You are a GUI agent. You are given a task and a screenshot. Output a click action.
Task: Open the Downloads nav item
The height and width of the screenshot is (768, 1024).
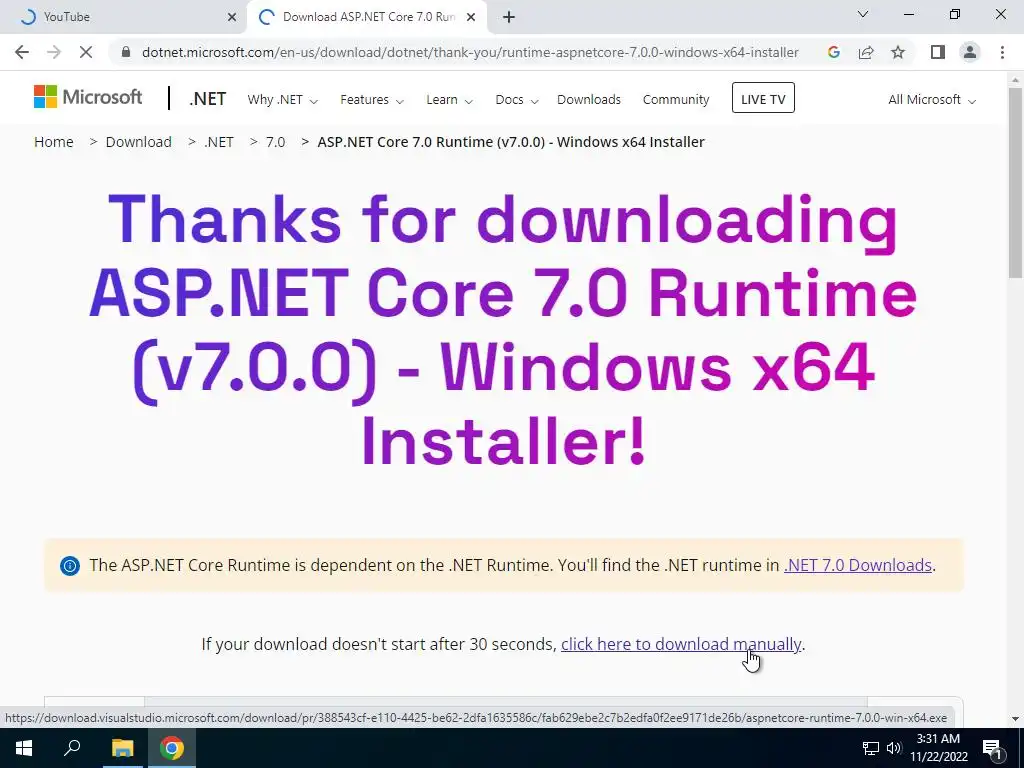588,99
